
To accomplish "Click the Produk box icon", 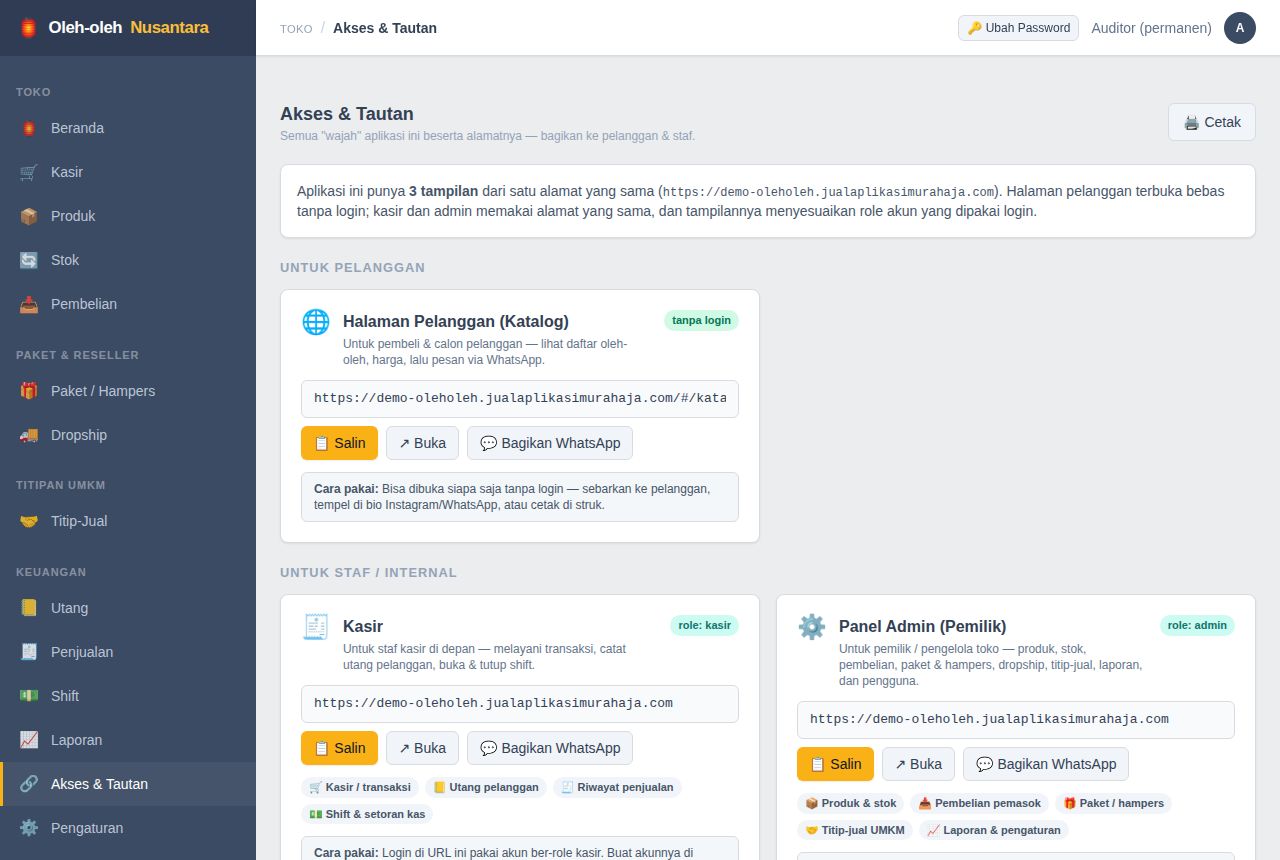I will point(29,216).
